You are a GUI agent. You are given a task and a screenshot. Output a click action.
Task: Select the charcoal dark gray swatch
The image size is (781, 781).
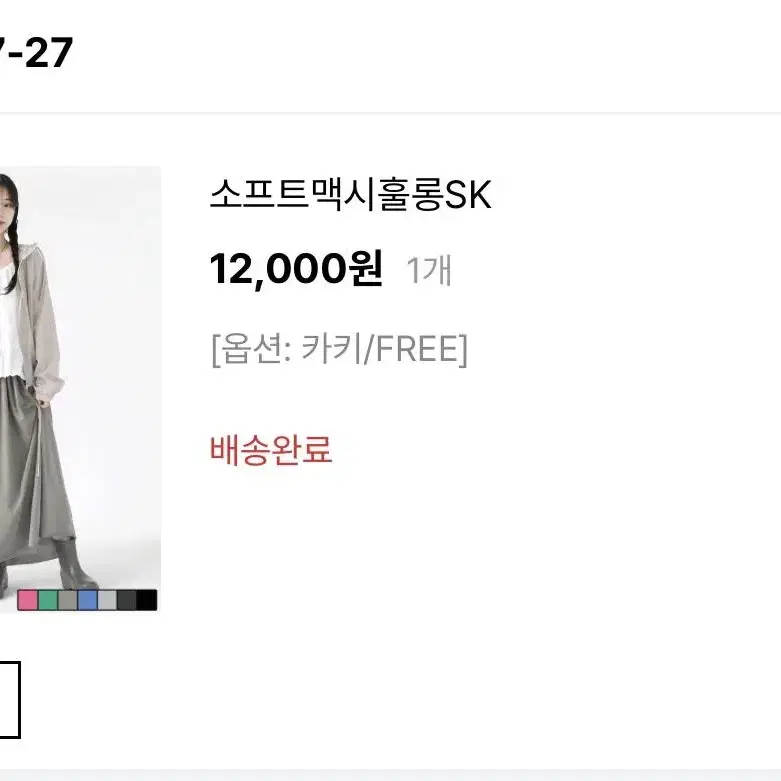pos(127,600)
